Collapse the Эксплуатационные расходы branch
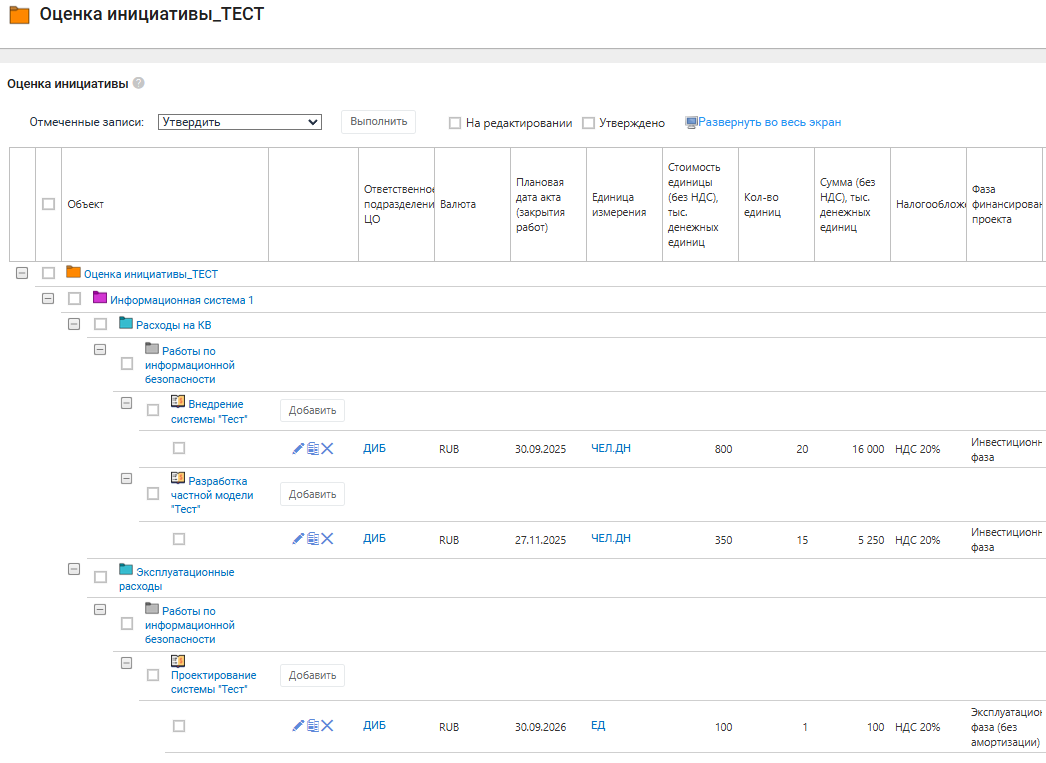 74,569
